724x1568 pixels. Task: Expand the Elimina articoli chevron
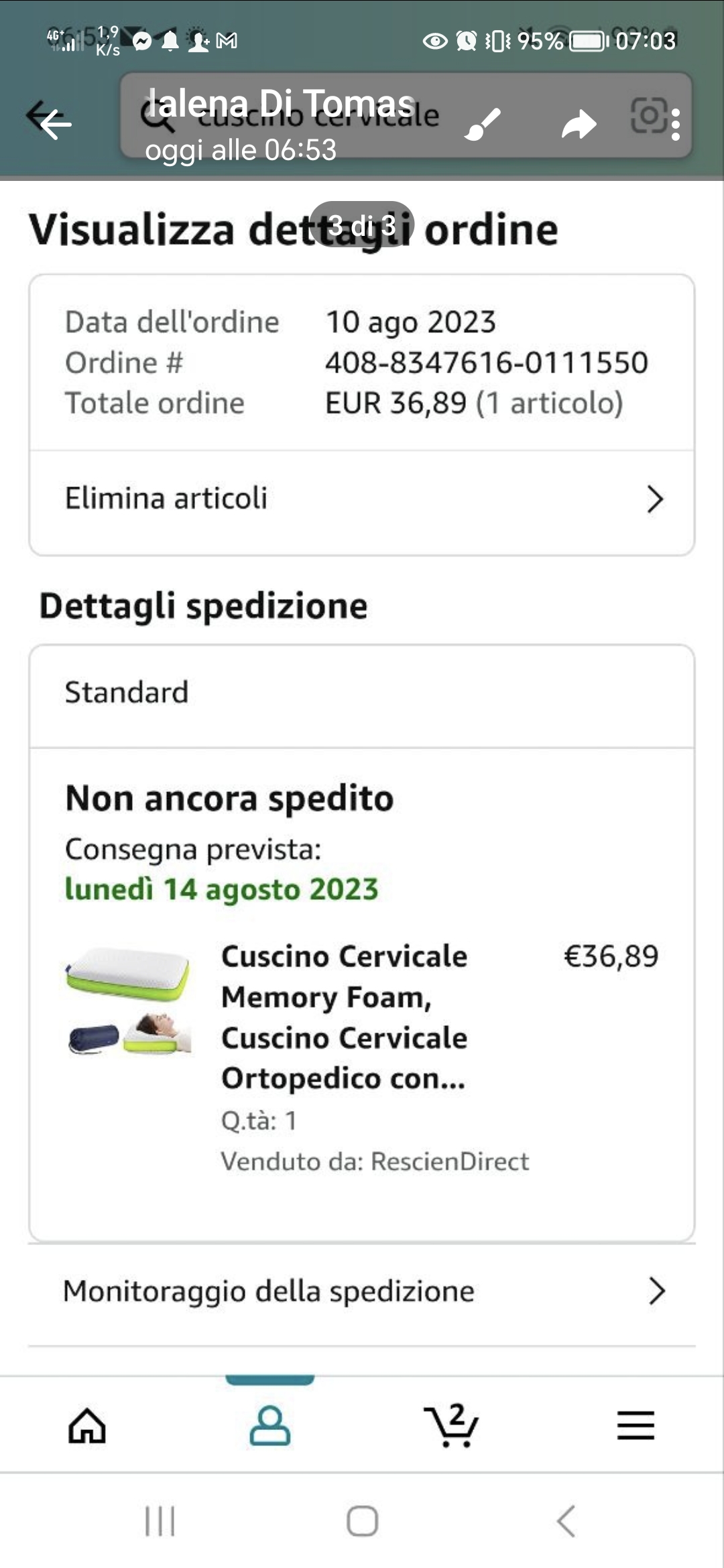tap(655, 499)
